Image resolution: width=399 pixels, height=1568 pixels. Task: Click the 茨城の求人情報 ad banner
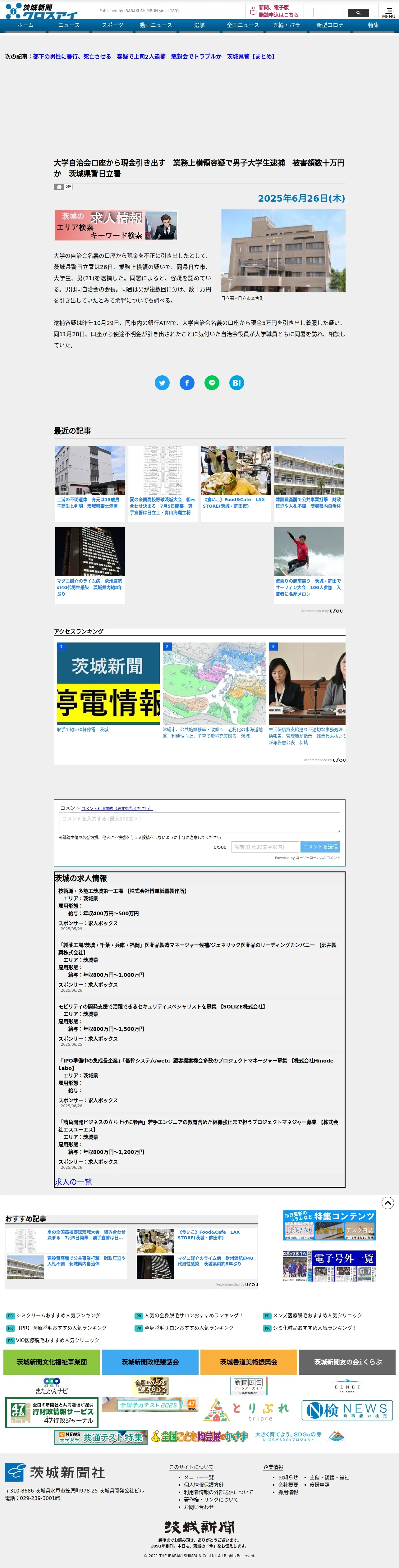tap(116, 225)
